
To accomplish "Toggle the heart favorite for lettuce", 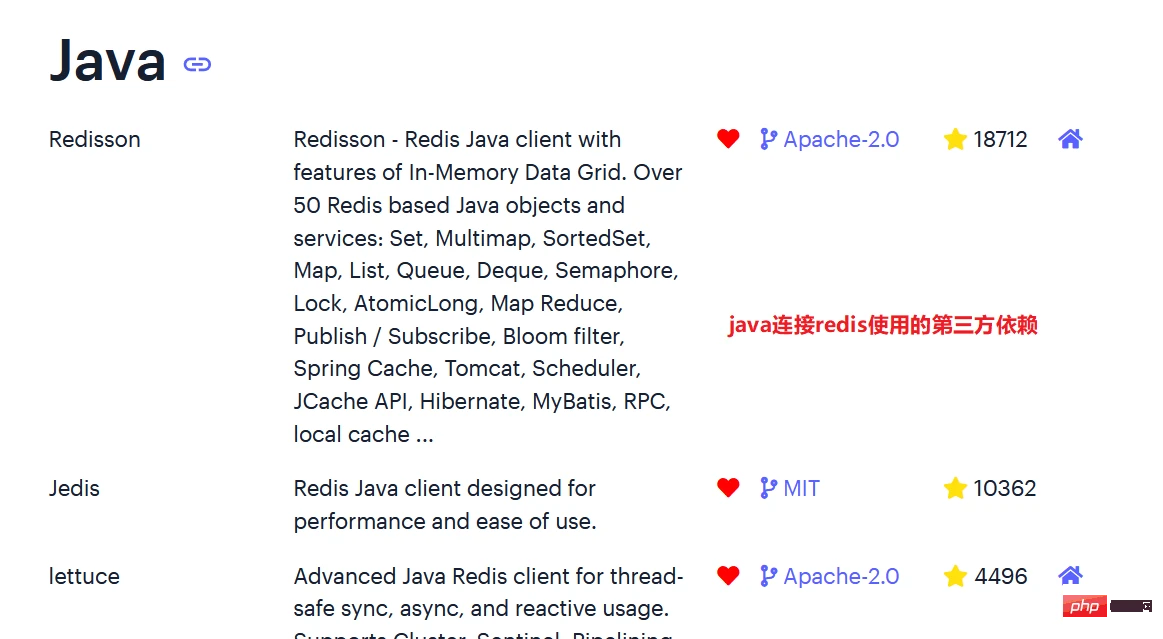I will [728, 576].
